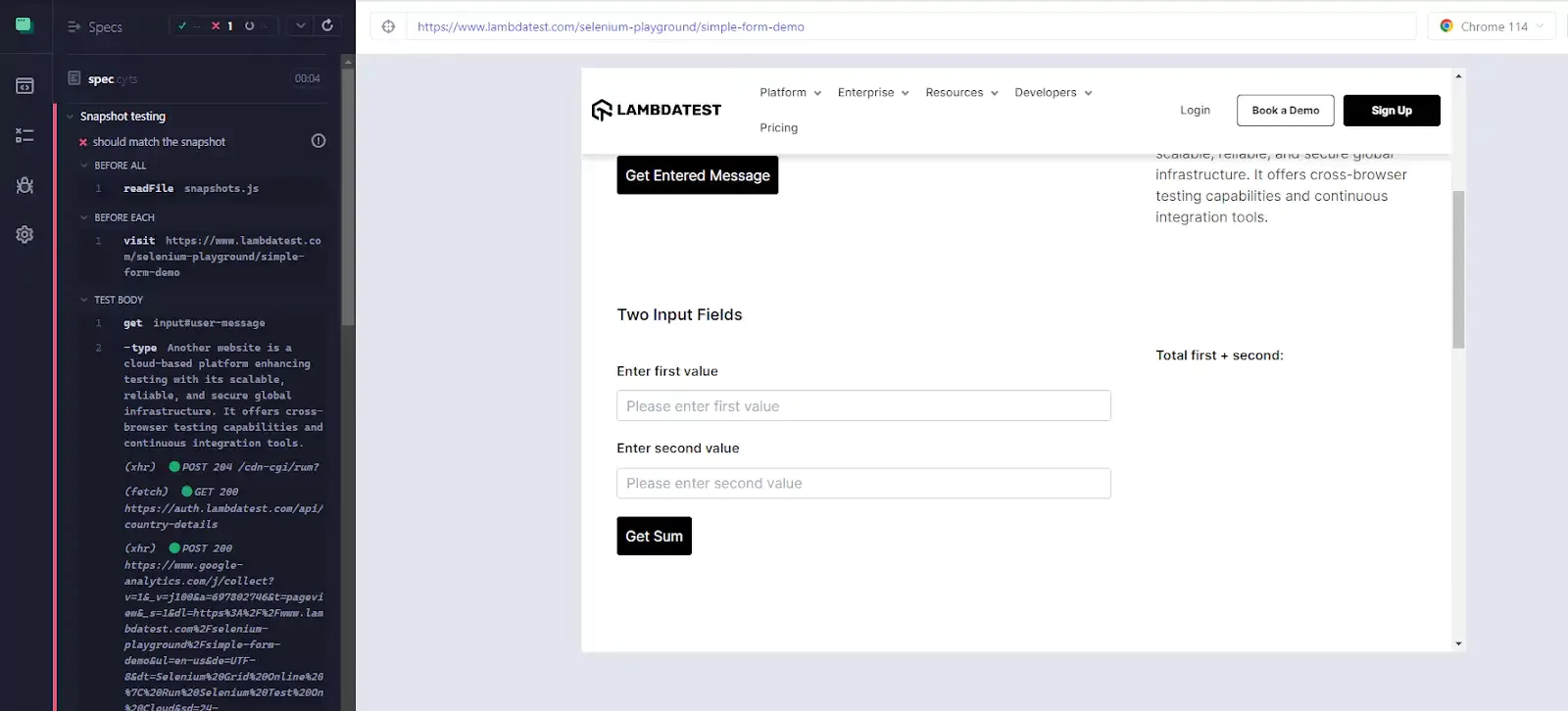1568x711 pixels.
Task: Open the Specs list sidebar icon
Action: [x=24, y=86]
